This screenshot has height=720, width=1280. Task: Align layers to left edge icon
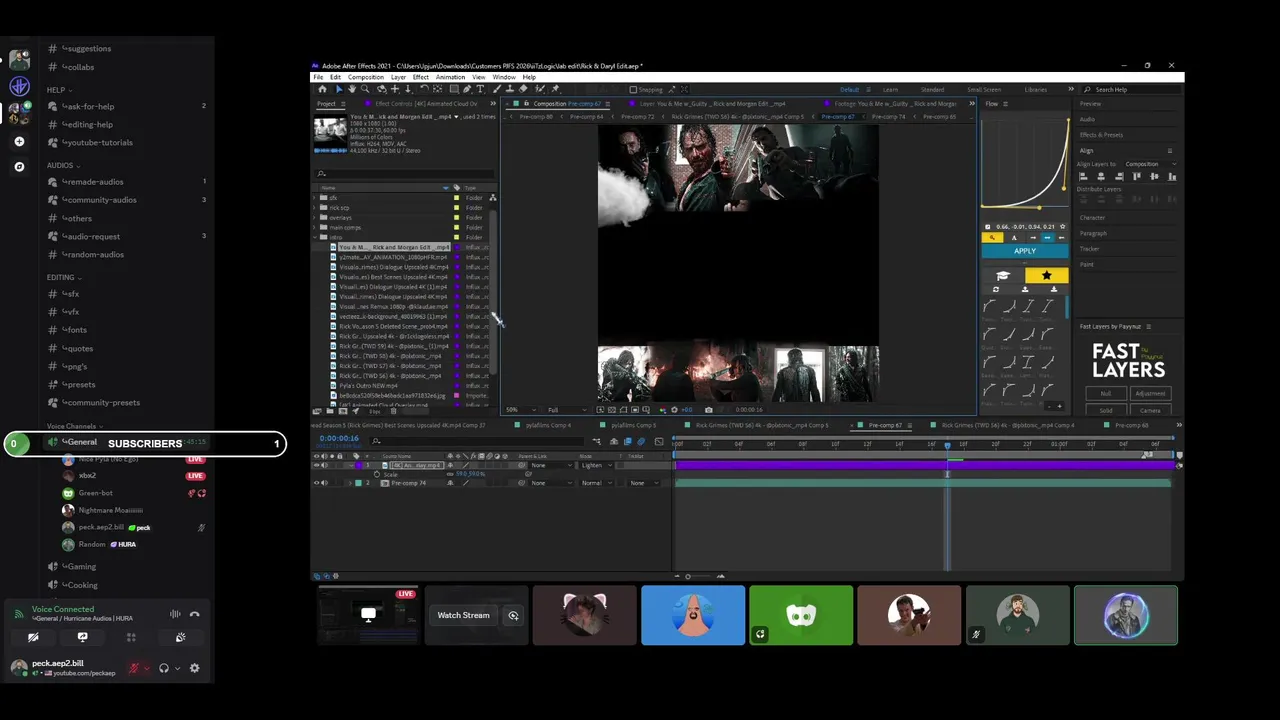[1083, 176]
